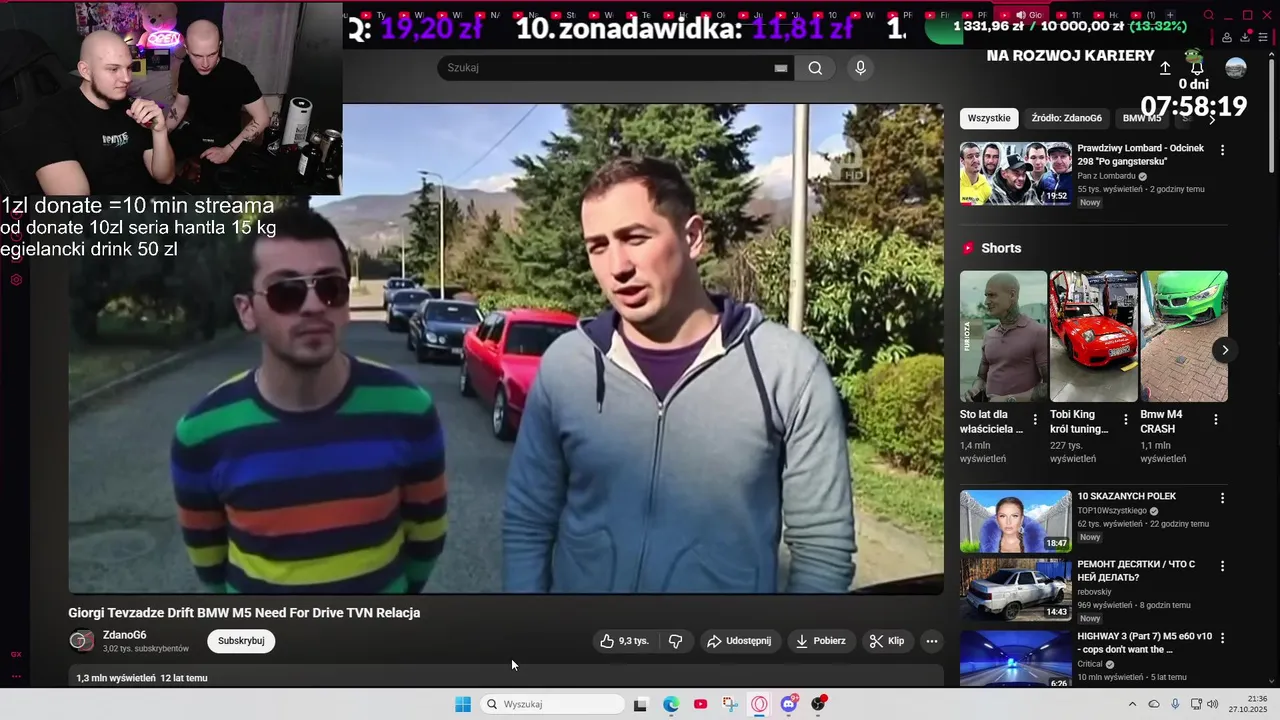The width and height of the screenshot is (1280, 720).
Task: Dislike the video with the thumbs-down icon
Action: (x=676, y=641)
